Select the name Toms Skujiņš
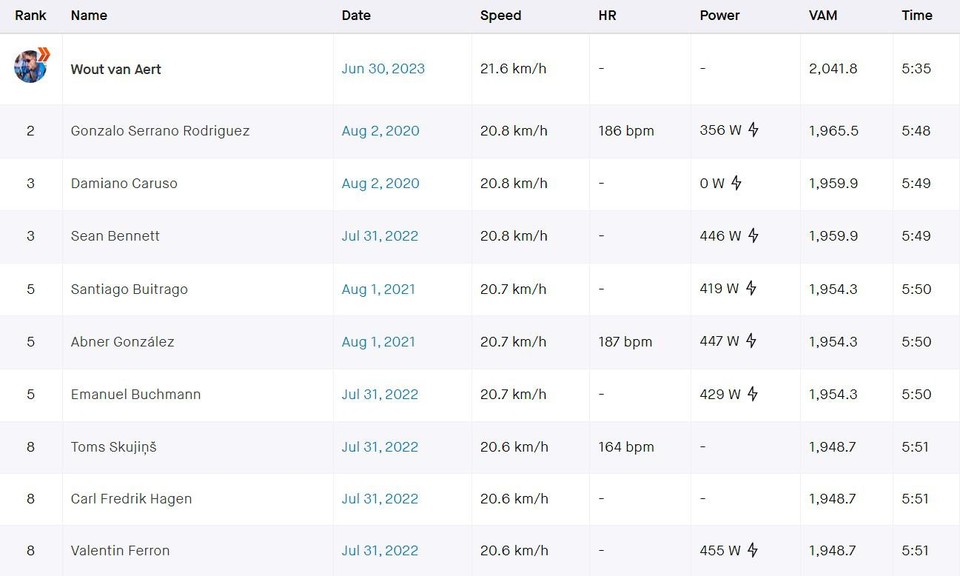Image resolution: width=960 pixels, height=576 pixels. [113, 447]
